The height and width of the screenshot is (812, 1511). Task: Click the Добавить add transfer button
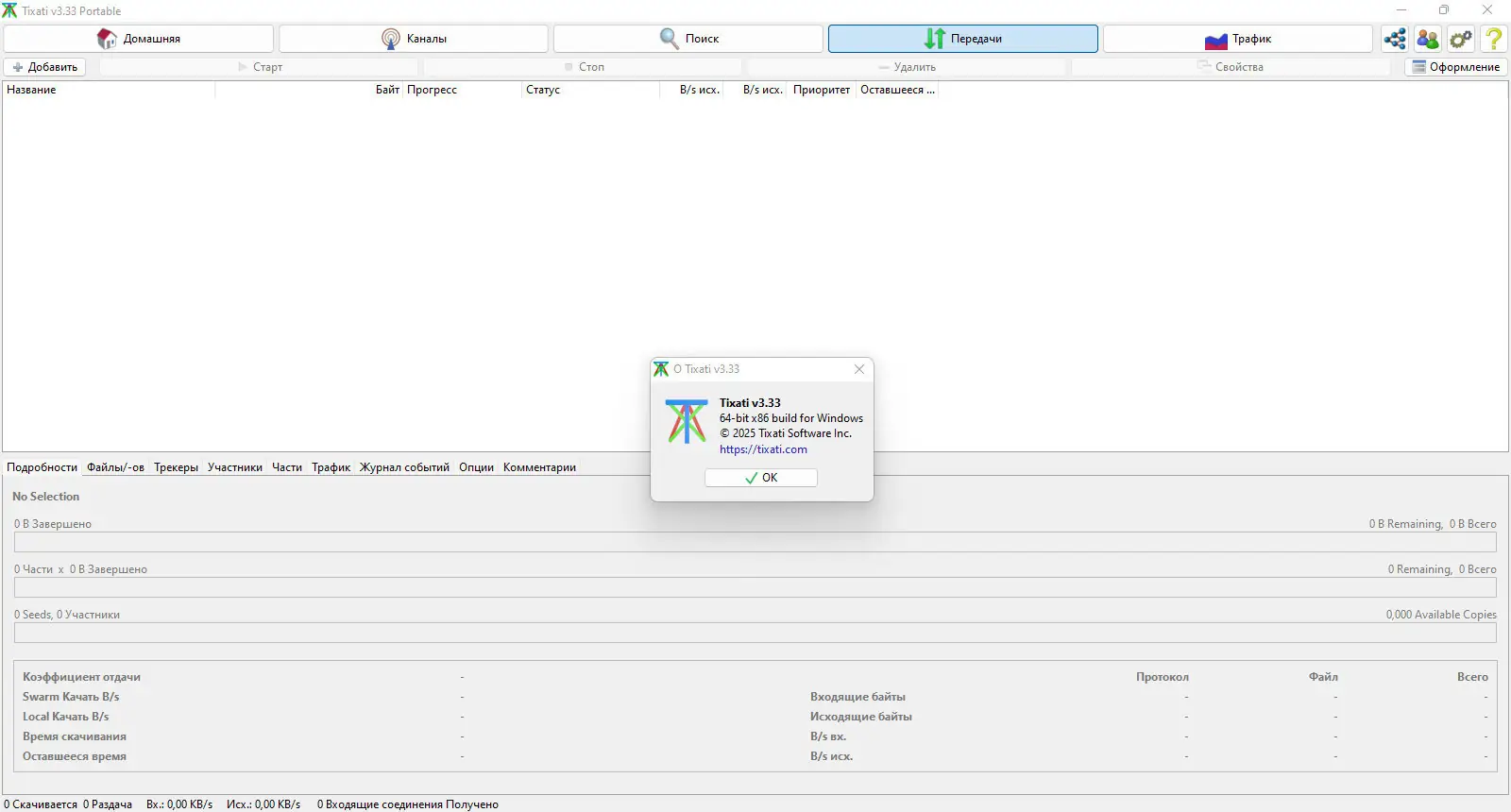click(45, 67)
